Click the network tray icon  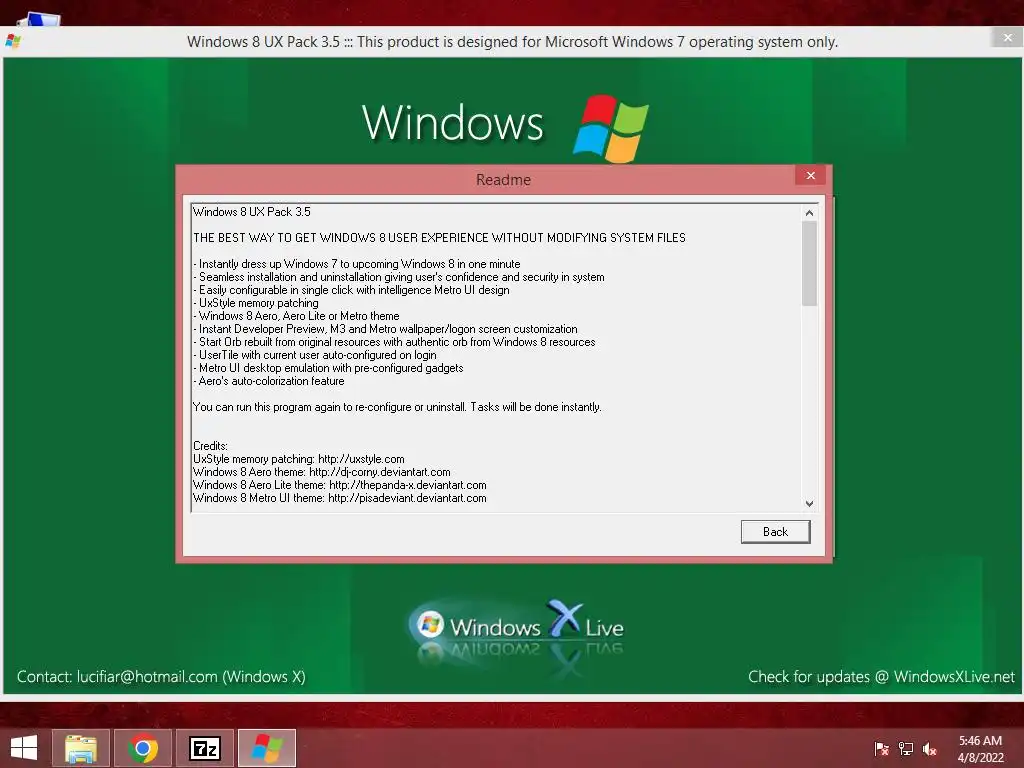pos(906,749)
